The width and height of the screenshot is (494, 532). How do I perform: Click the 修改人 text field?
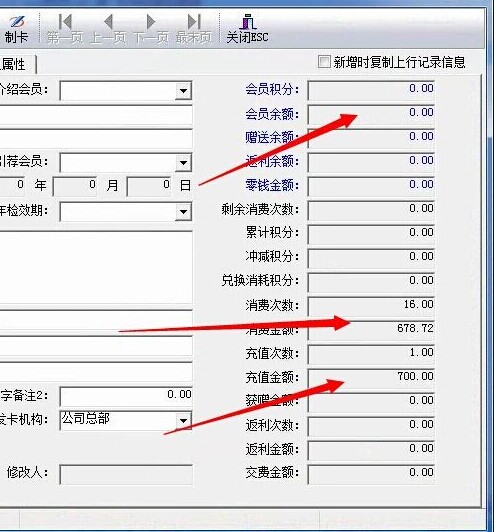click(x=126, y=475)
